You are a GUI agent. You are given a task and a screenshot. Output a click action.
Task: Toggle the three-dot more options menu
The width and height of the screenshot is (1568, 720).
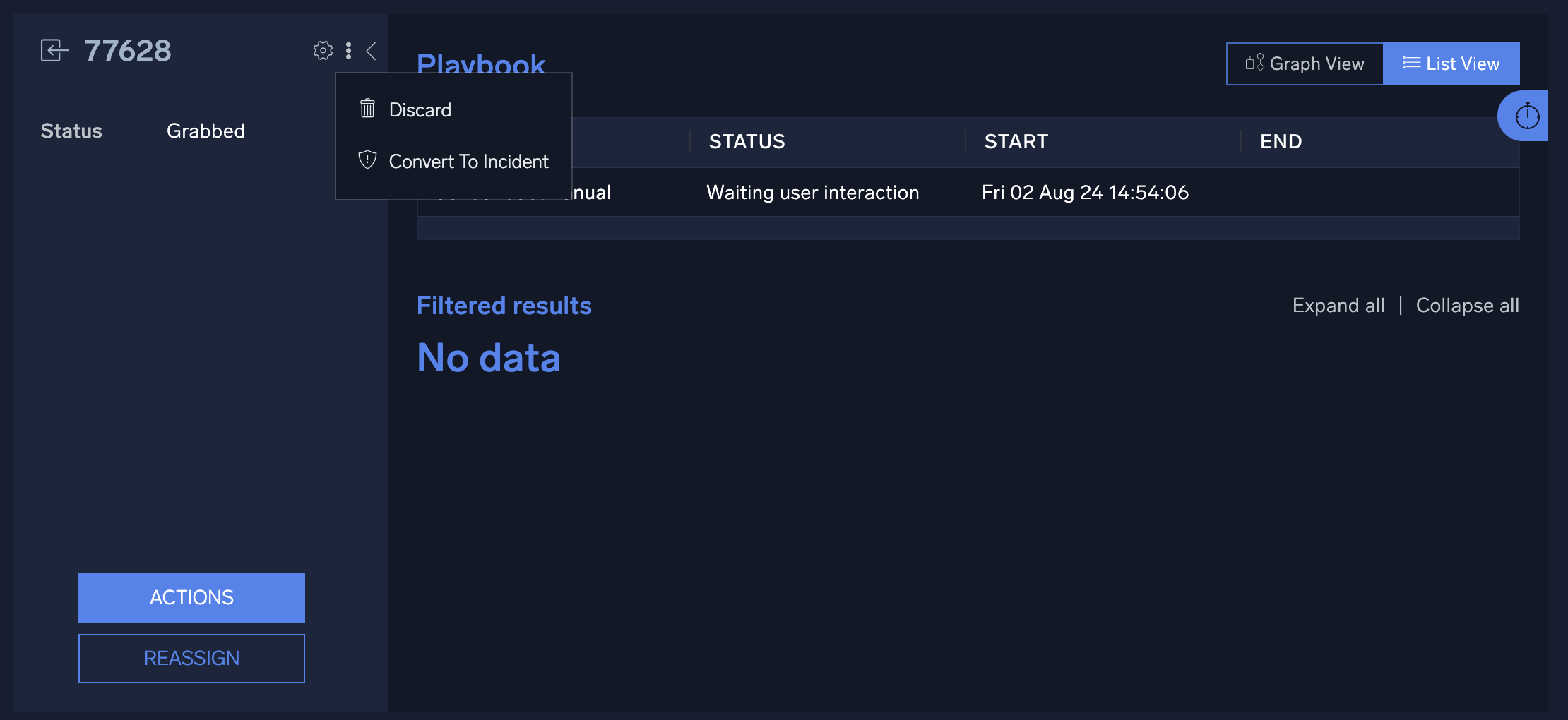click(348, 51)
